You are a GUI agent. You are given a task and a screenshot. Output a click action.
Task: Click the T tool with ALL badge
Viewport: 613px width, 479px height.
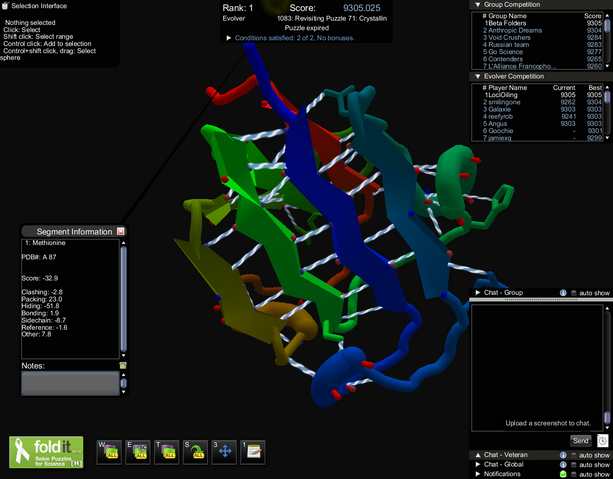point(167,452)
